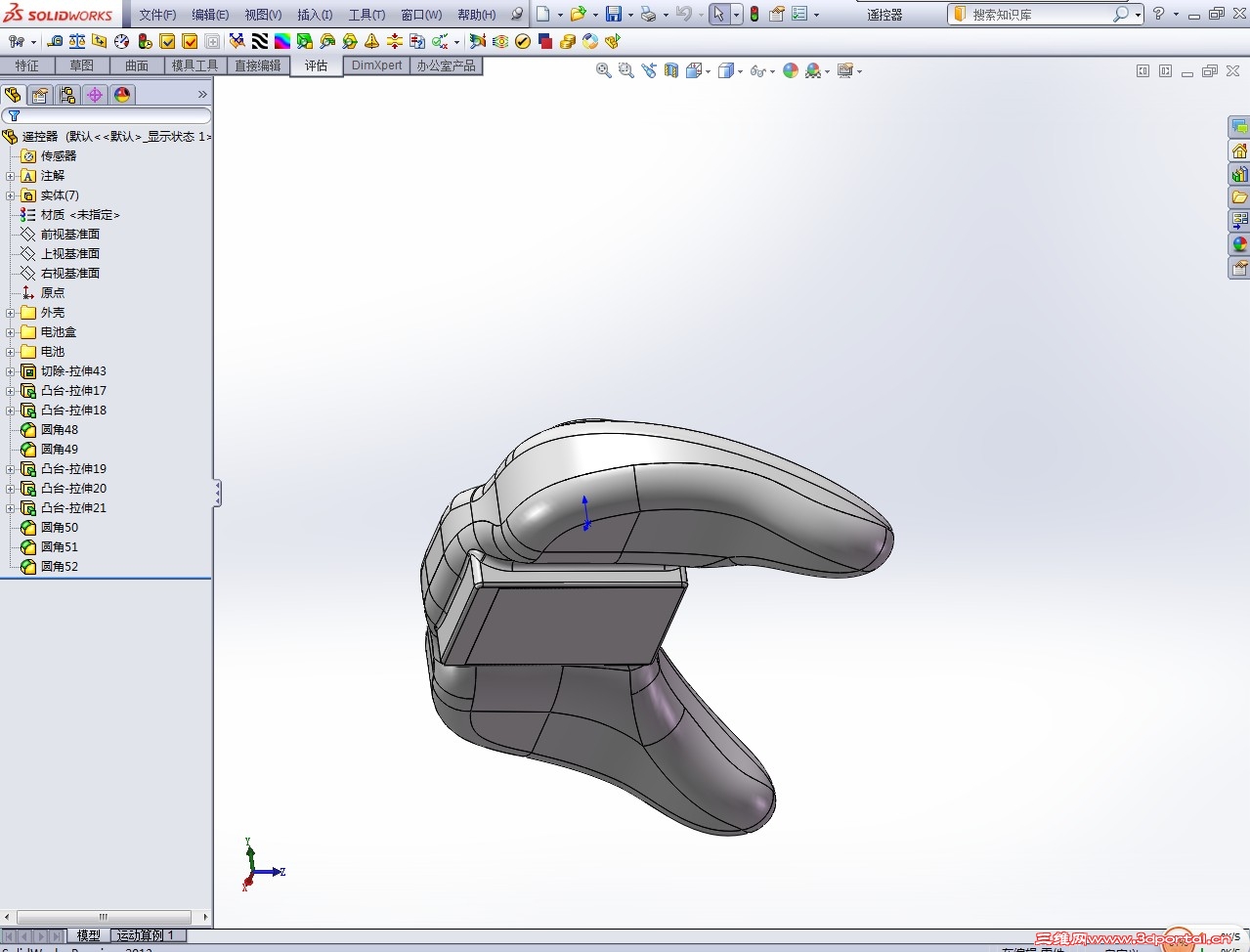Open Display Style dropdown arrow
The image size is (1250, 952).
coord(741,71)
